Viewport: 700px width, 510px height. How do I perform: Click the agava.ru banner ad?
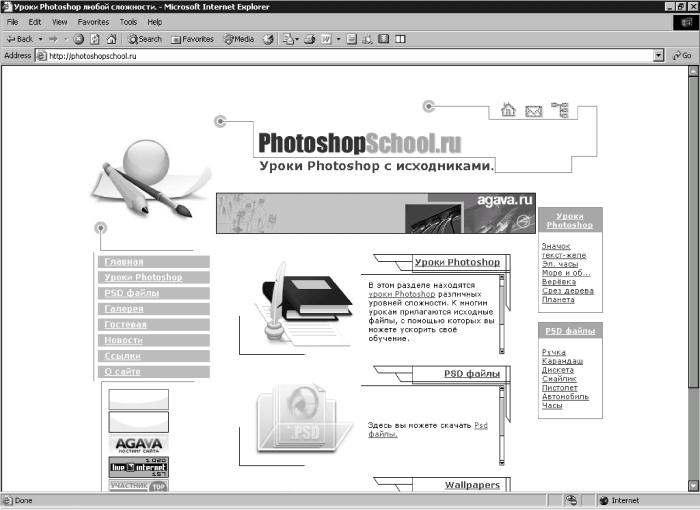point(376,213)
